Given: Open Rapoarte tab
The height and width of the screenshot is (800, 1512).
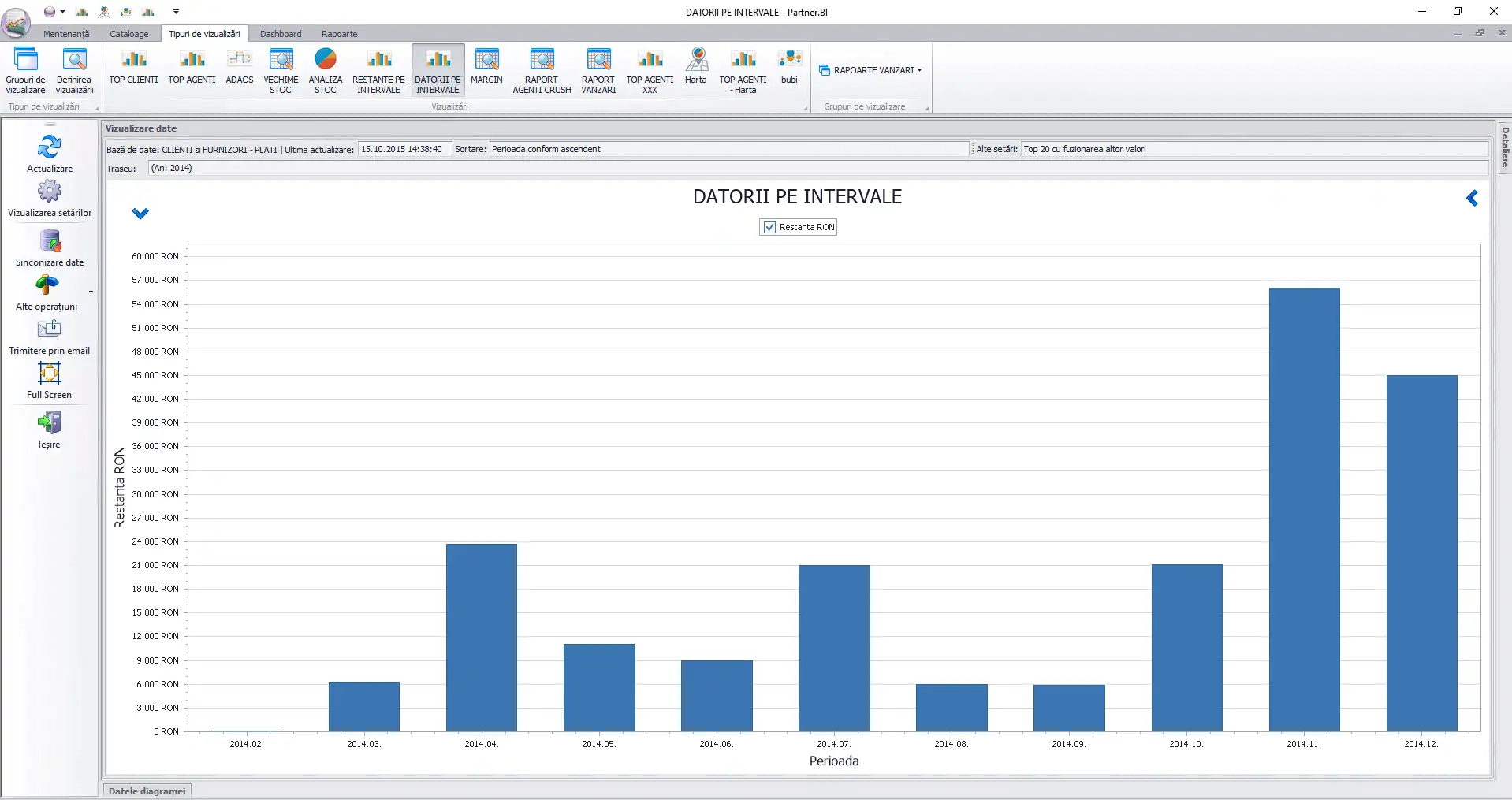Looking at the screenshot, I should (340, 34).
